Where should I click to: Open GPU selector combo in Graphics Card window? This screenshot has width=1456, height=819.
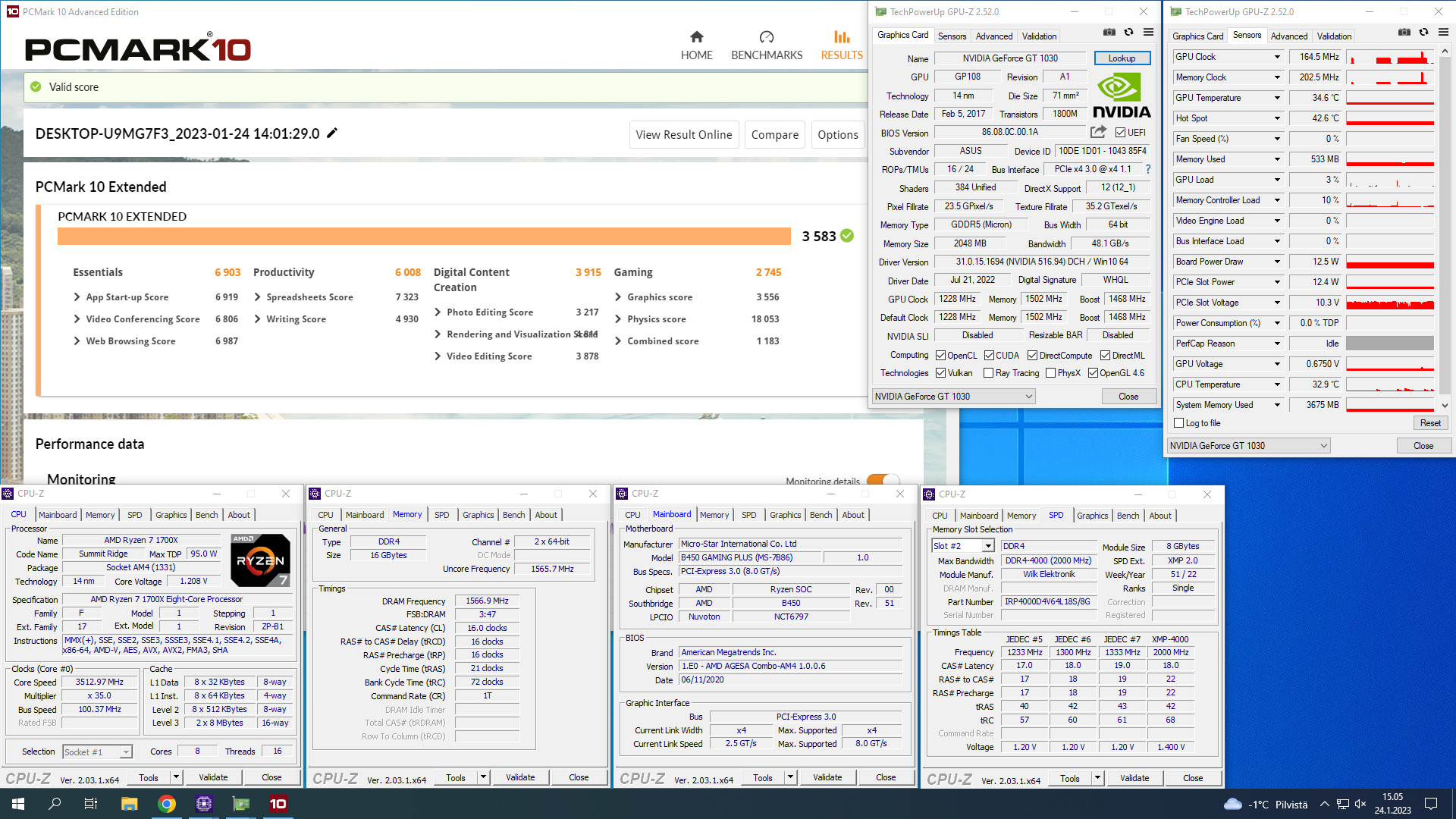pos(953,397)
